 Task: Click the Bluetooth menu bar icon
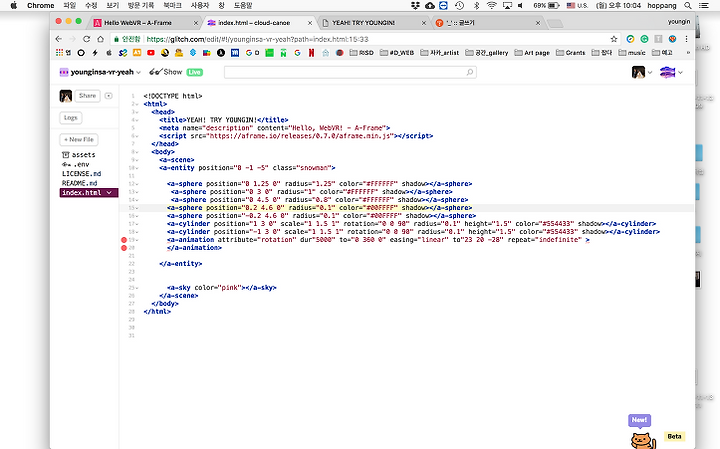[x=476, y=6]
